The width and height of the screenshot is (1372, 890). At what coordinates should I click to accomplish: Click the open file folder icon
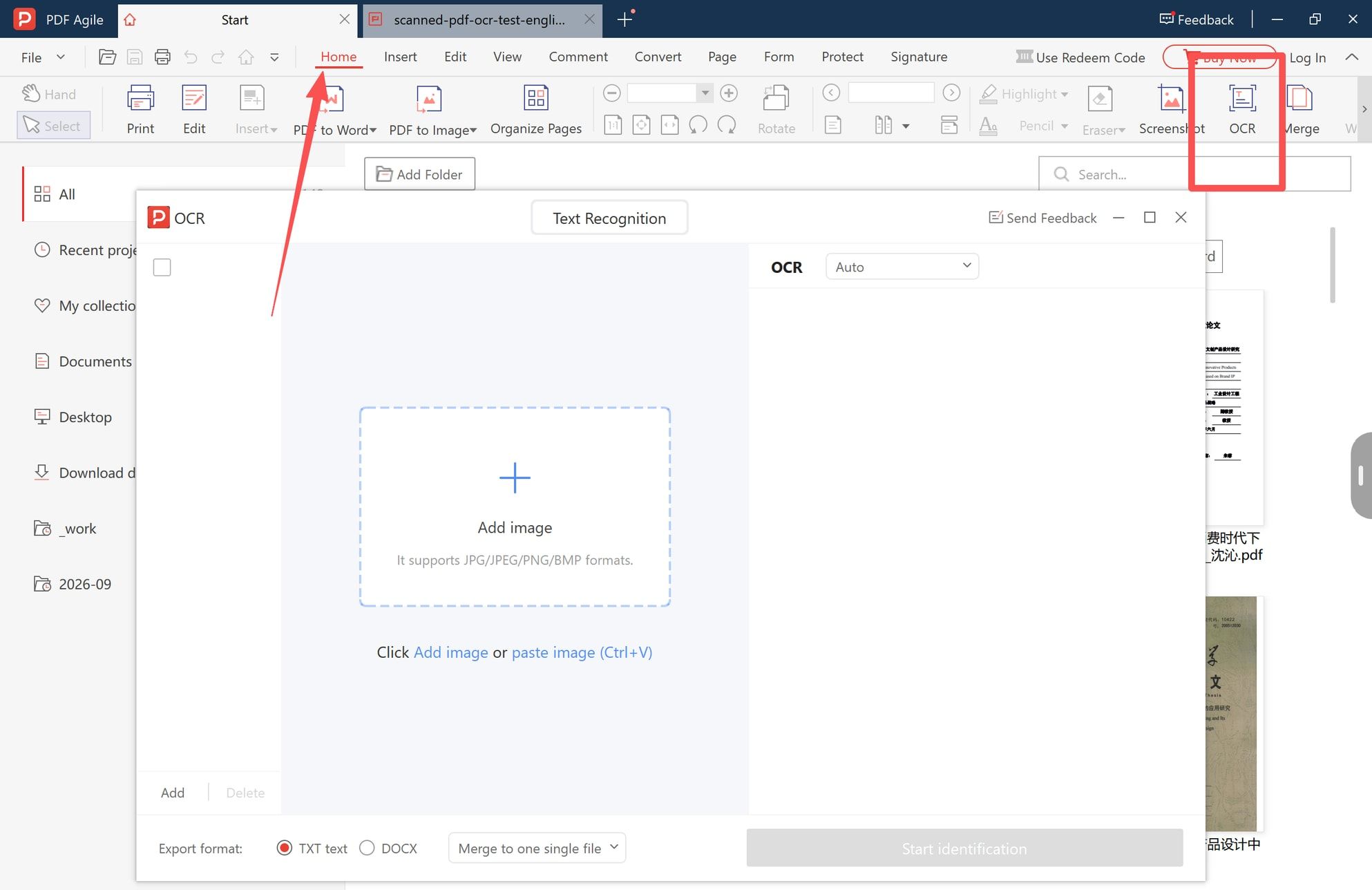107,57
